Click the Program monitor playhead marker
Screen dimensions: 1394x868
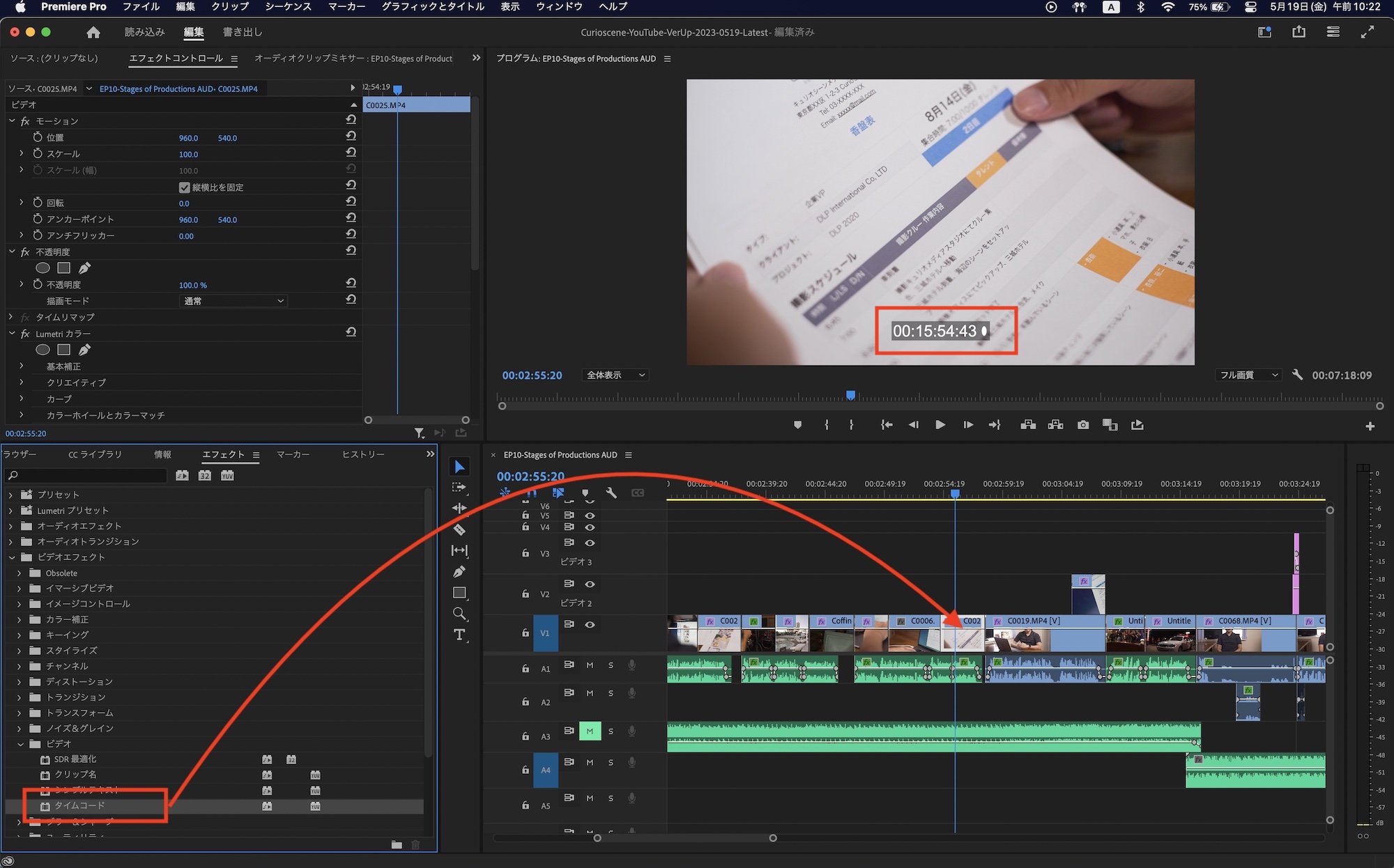(850, 395)
